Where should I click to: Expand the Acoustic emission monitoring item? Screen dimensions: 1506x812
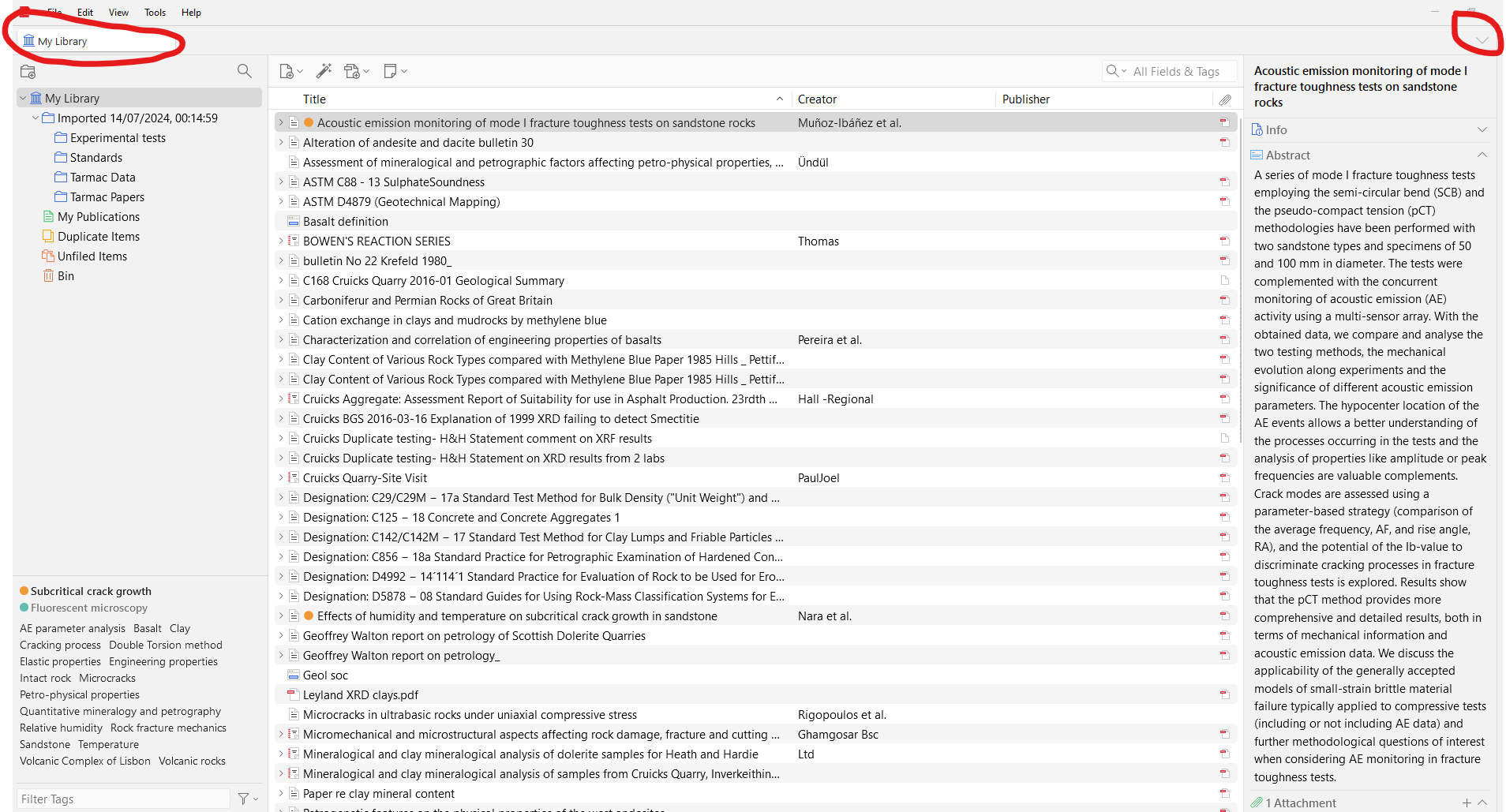tap(281, 123)
